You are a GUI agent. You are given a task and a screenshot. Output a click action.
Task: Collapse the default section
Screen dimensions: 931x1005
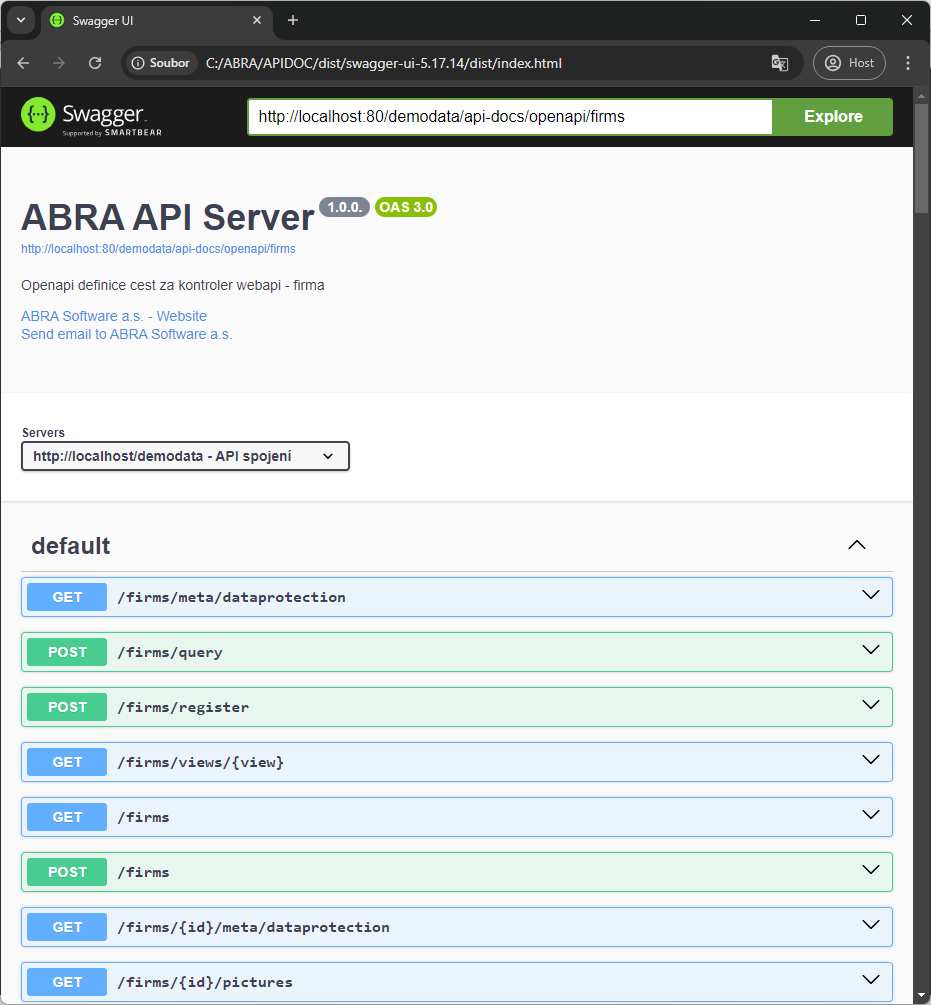856,546
